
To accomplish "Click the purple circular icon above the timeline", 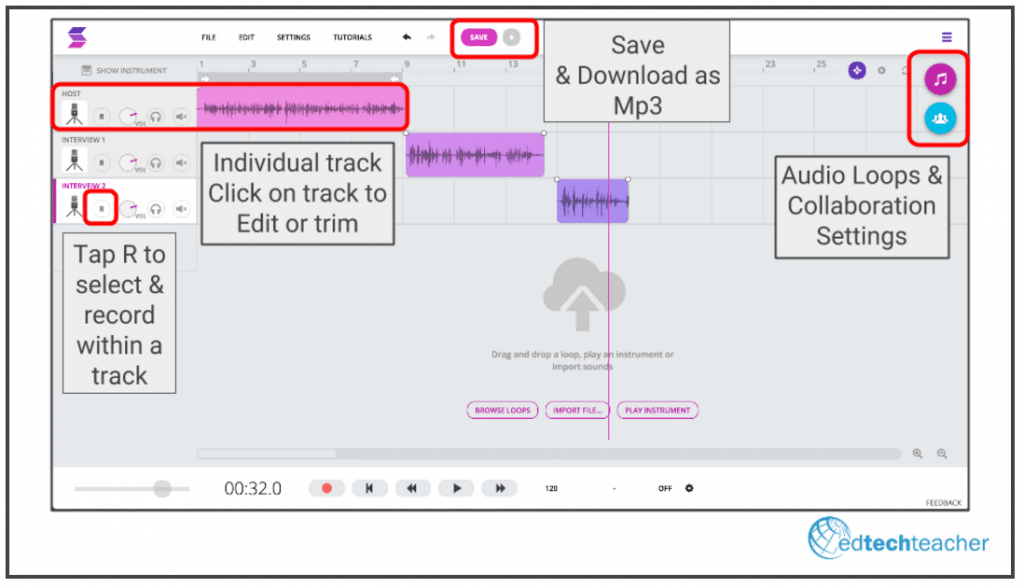I will [x=857, y=70].
